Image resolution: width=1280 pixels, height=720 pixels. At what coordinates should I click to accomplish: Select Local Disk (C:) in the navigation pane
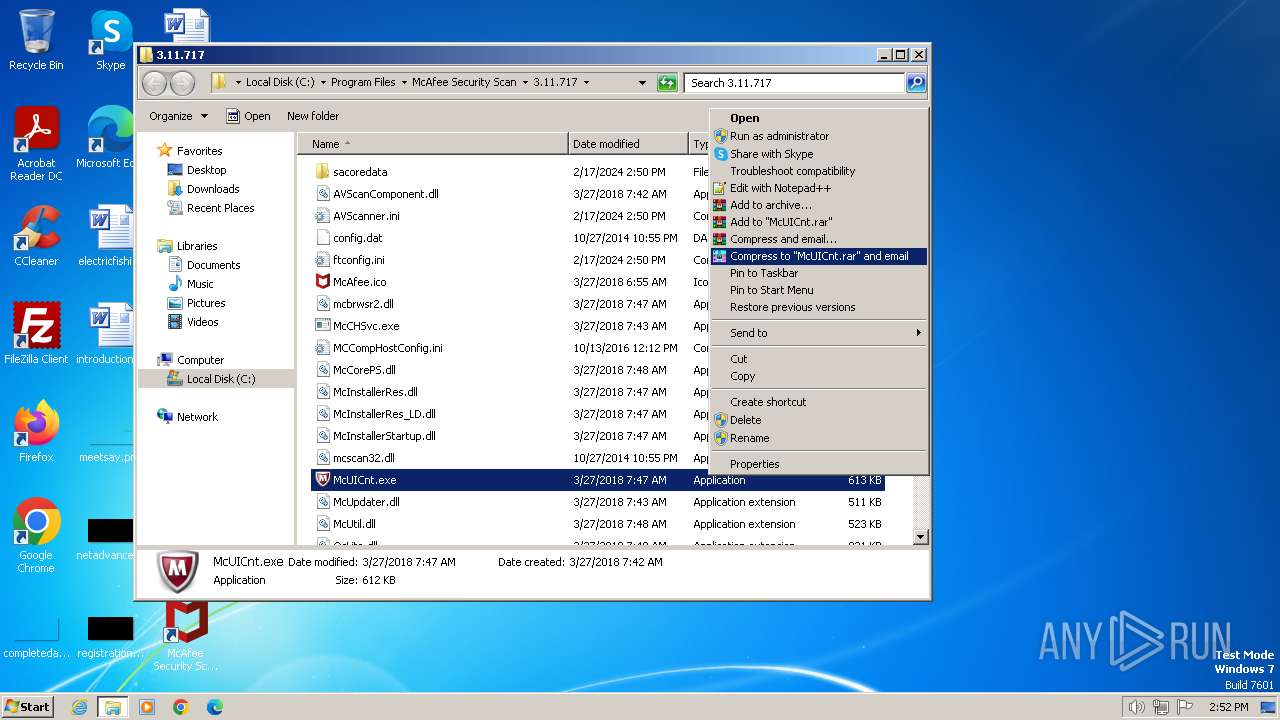pos(220,379)
